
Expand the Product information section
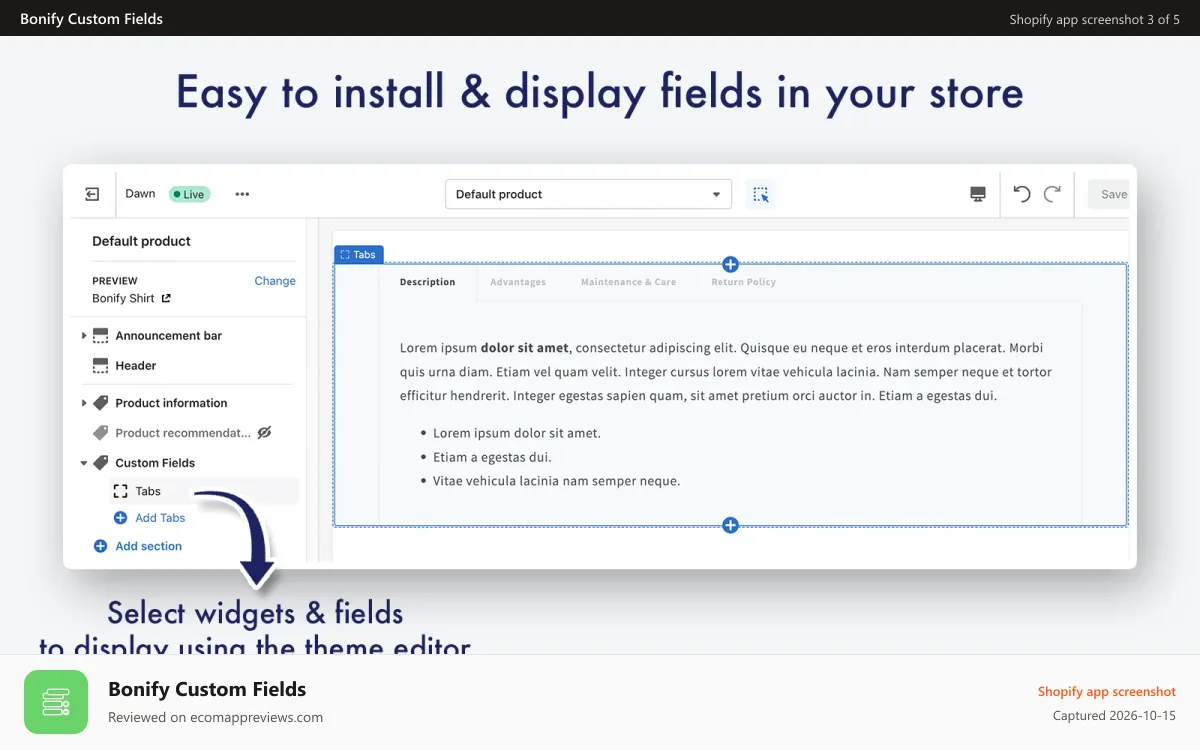(84, 403)
